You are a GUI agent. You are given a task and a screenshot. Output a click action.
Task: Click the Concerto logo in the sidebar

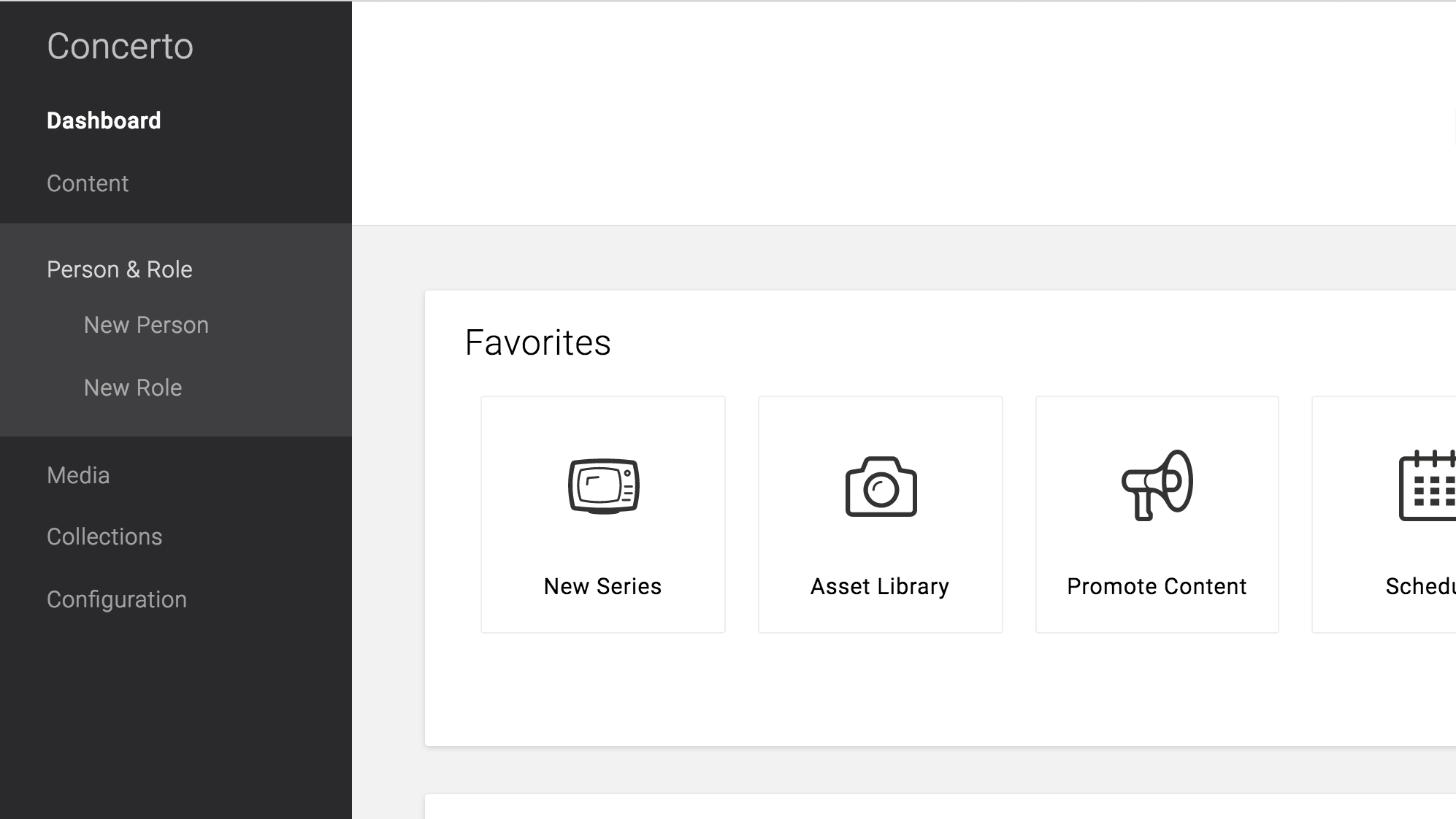[x=120, y=46]
